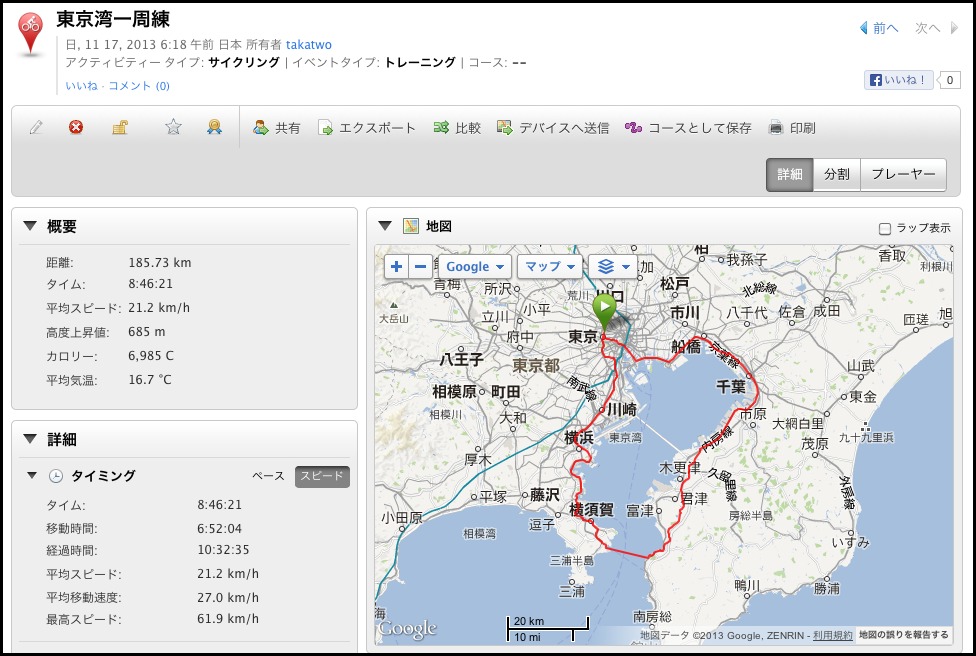Click the 前へ link
The width and height of the screenshot is (976, 656).
(x=885, y=28)
